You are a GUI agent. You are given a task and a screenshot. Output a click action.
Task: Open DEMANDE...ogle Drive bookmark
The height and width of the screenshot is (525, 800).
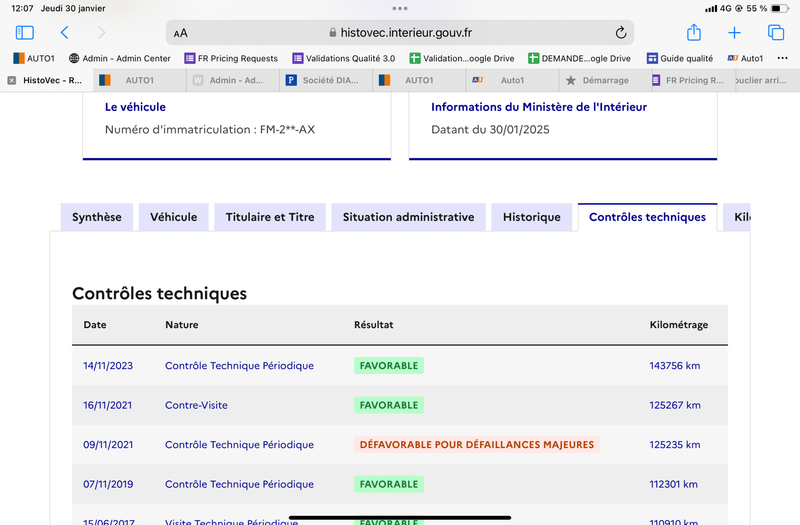[579, 58]
